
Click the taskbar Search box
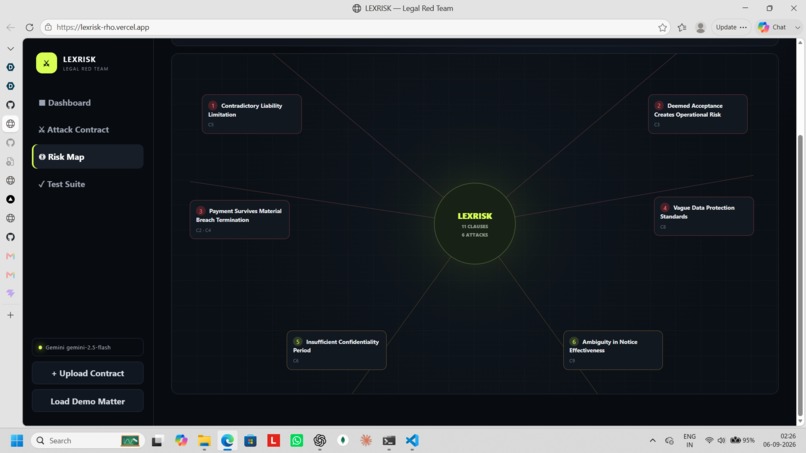[x=86, y=441]
